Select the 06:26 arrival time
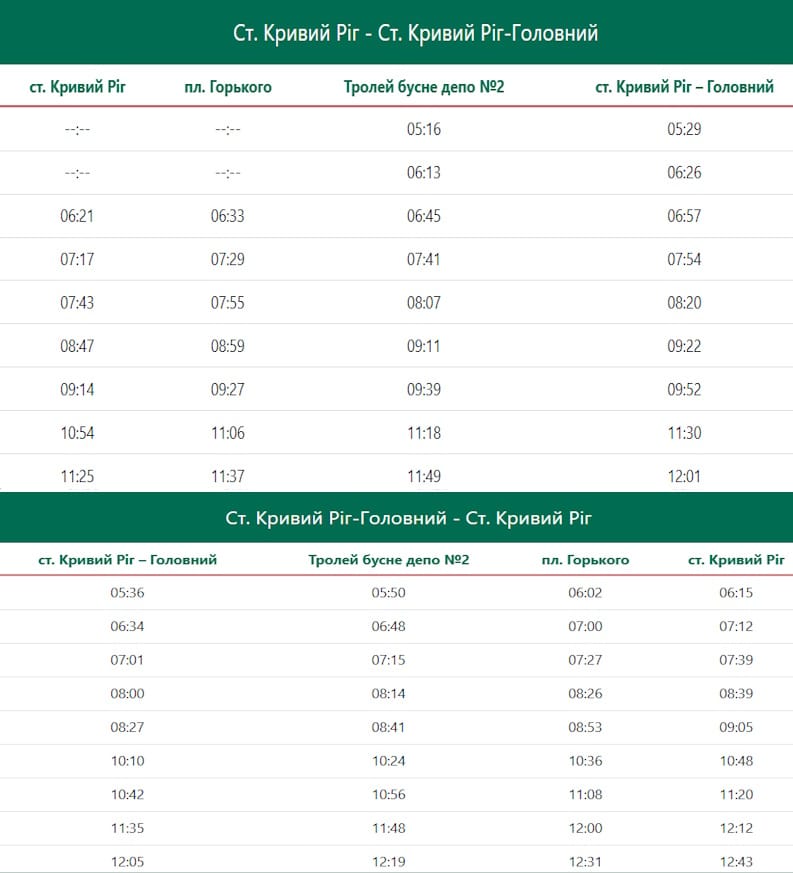Viewport: 793px width, 873px height. coord(684,173)
